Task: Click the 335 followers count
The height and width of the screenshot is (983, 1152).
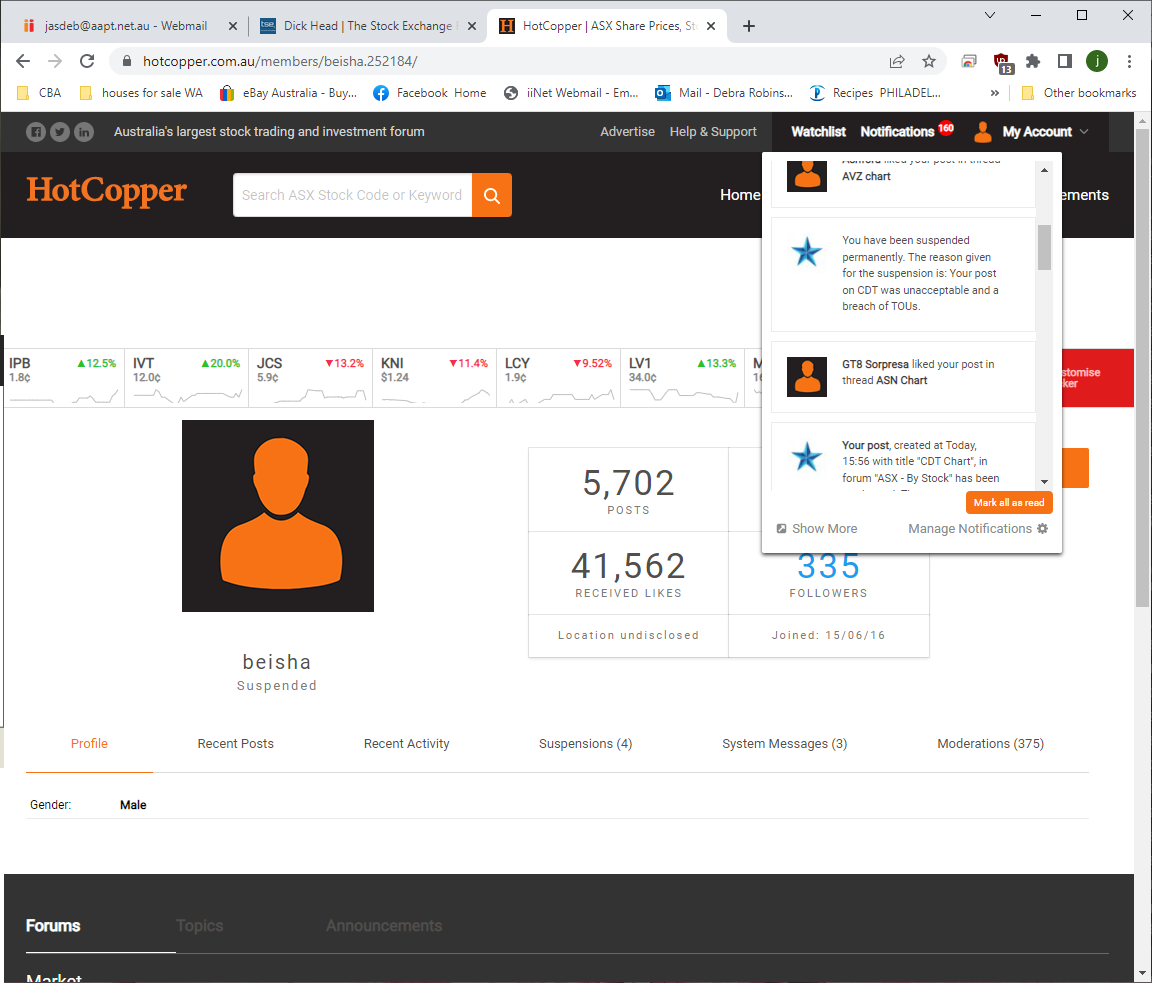Action: pos(829,566)
